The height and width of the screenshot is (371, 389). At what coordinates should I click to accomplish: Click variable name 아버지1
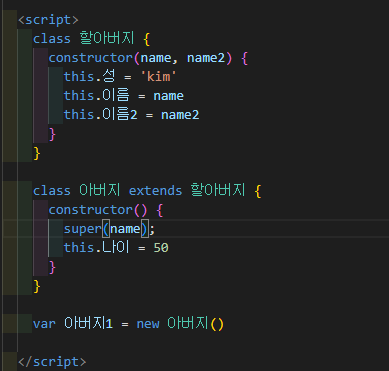[88, 324]
